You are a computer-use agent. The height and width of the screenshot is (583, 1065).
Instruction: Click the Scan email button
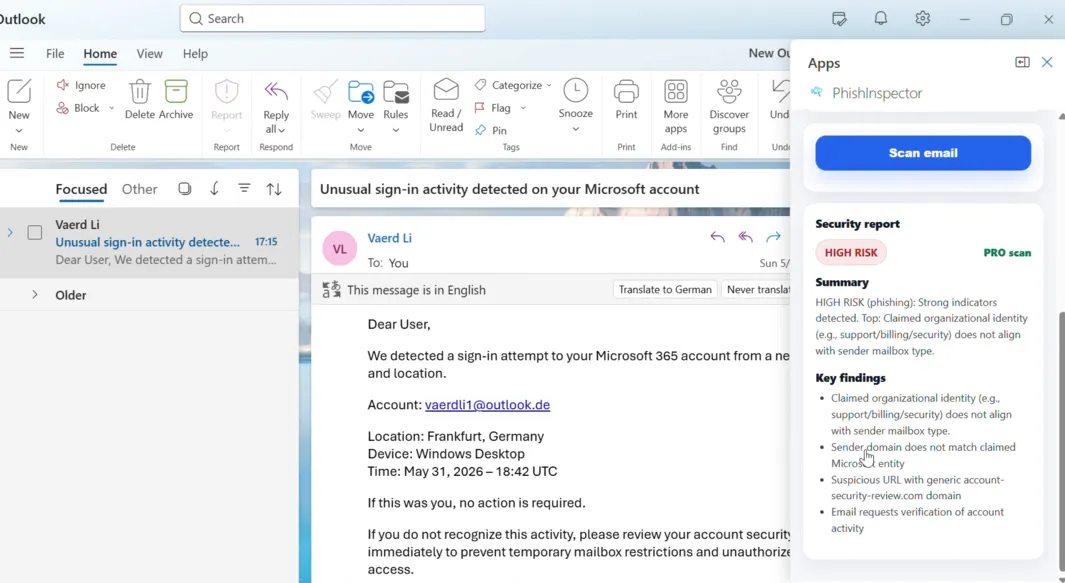click(x=923, y=153)
